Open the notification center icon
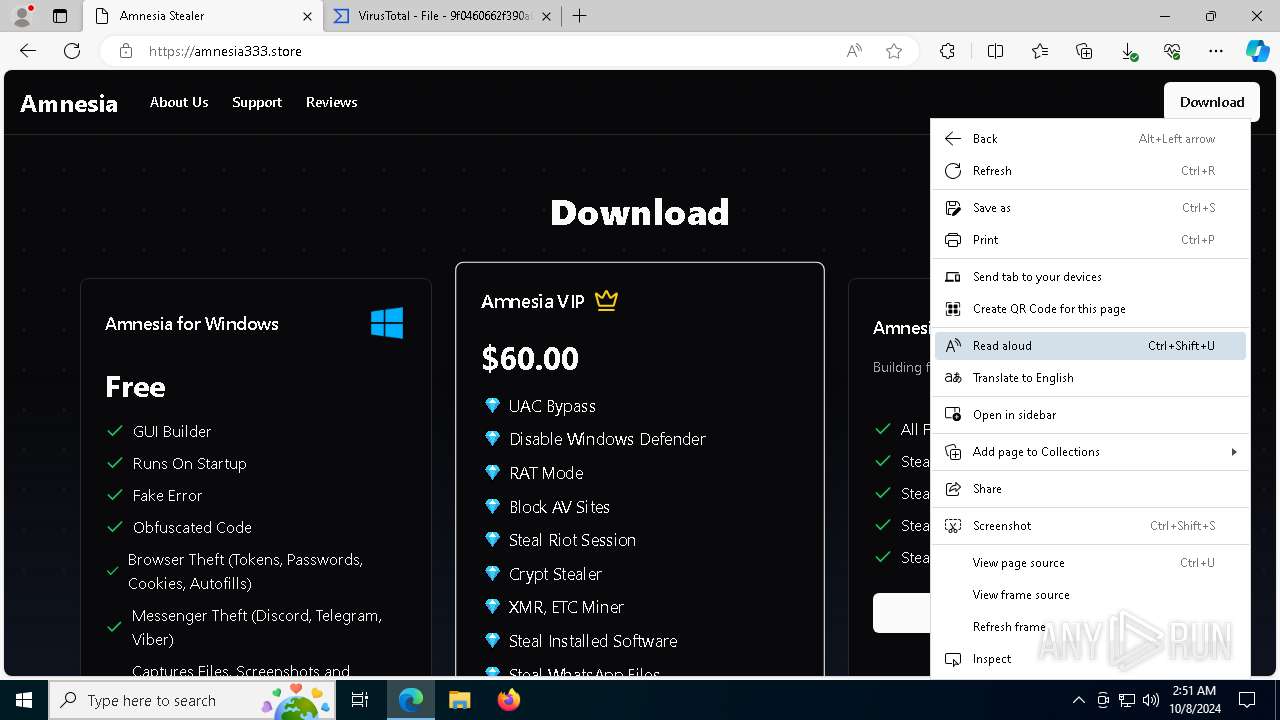The width and height of the screenshot is (1280, 720). [x=1247, y=700]
